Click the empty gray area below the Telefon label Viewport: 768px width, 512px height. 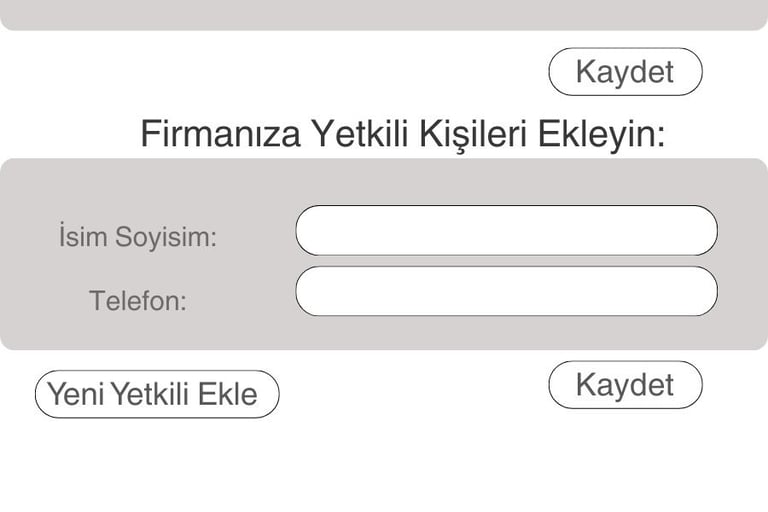(x=138, y=332)
